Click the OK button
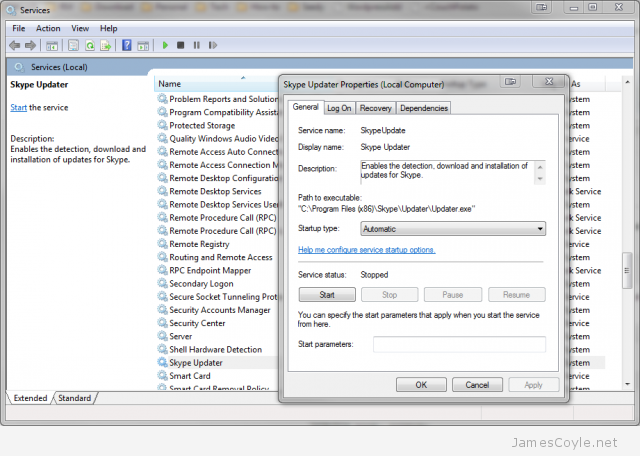The width and height of the screenshot is (640, 456). pos(421,385)
